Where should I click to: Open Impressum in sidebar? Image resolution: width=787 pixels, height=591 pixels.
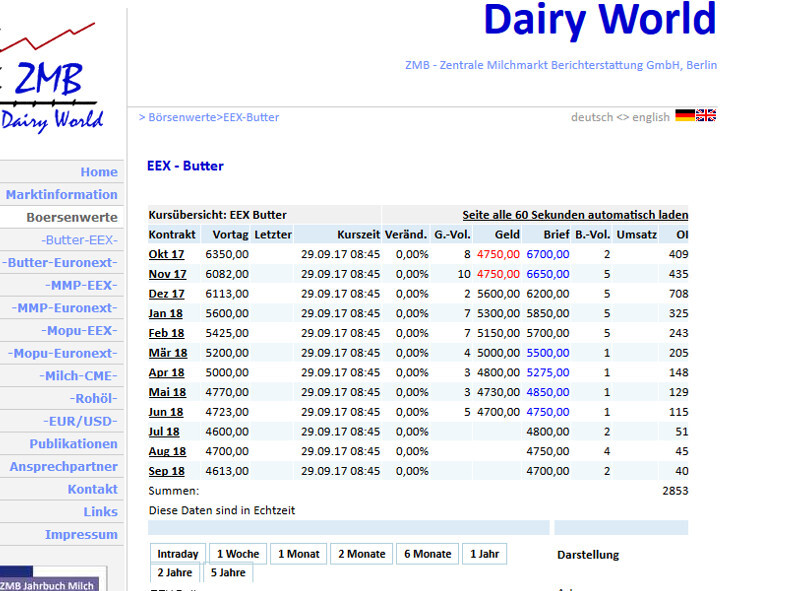(x=81, y=535)
